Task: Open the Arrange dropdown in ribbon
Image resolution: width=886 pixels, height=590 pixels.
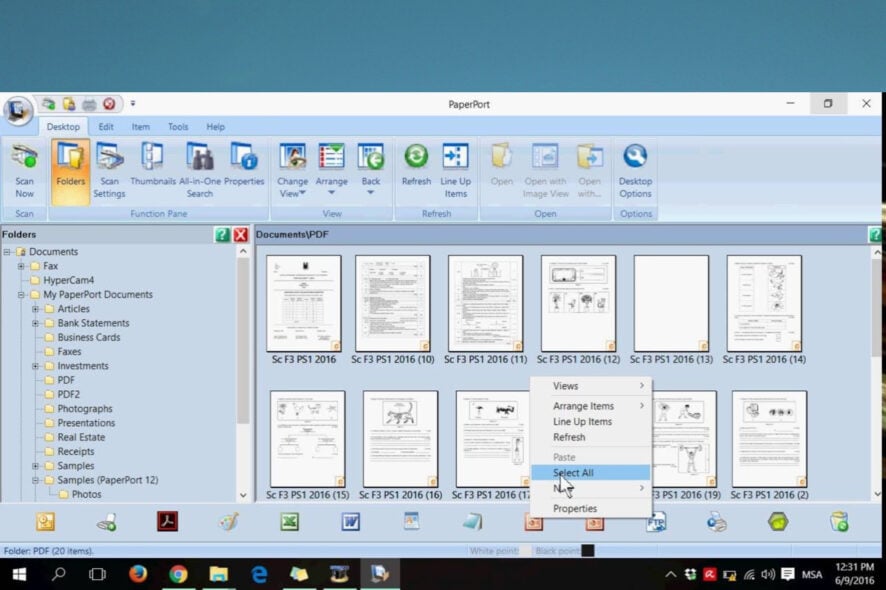Action: click(x=331, y=171)
